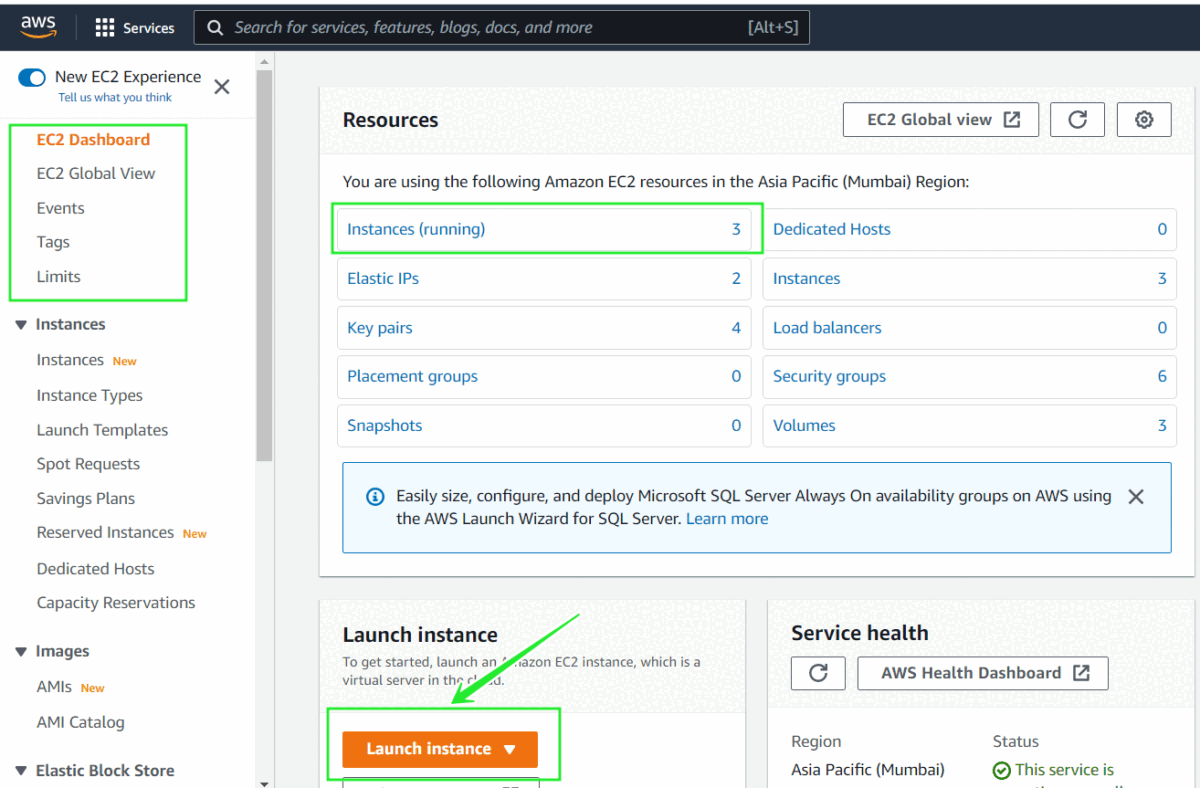This screenshot has width=1200, height=788.
Task: Toggle the New EC2 Experience switch
Action: (32, 77)
